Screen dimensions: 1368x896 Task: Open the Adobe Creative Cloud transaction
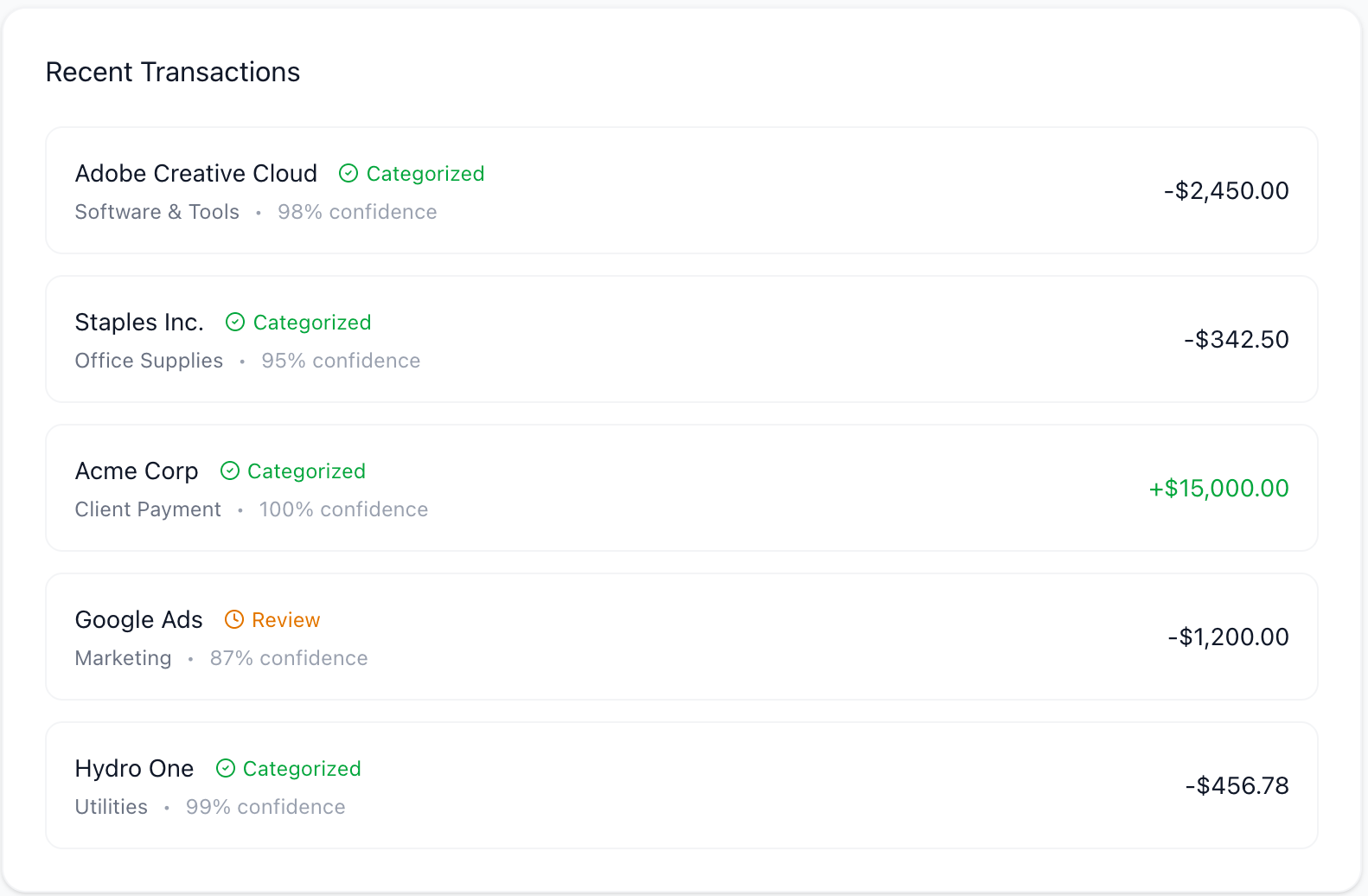(x=196, y=174)
